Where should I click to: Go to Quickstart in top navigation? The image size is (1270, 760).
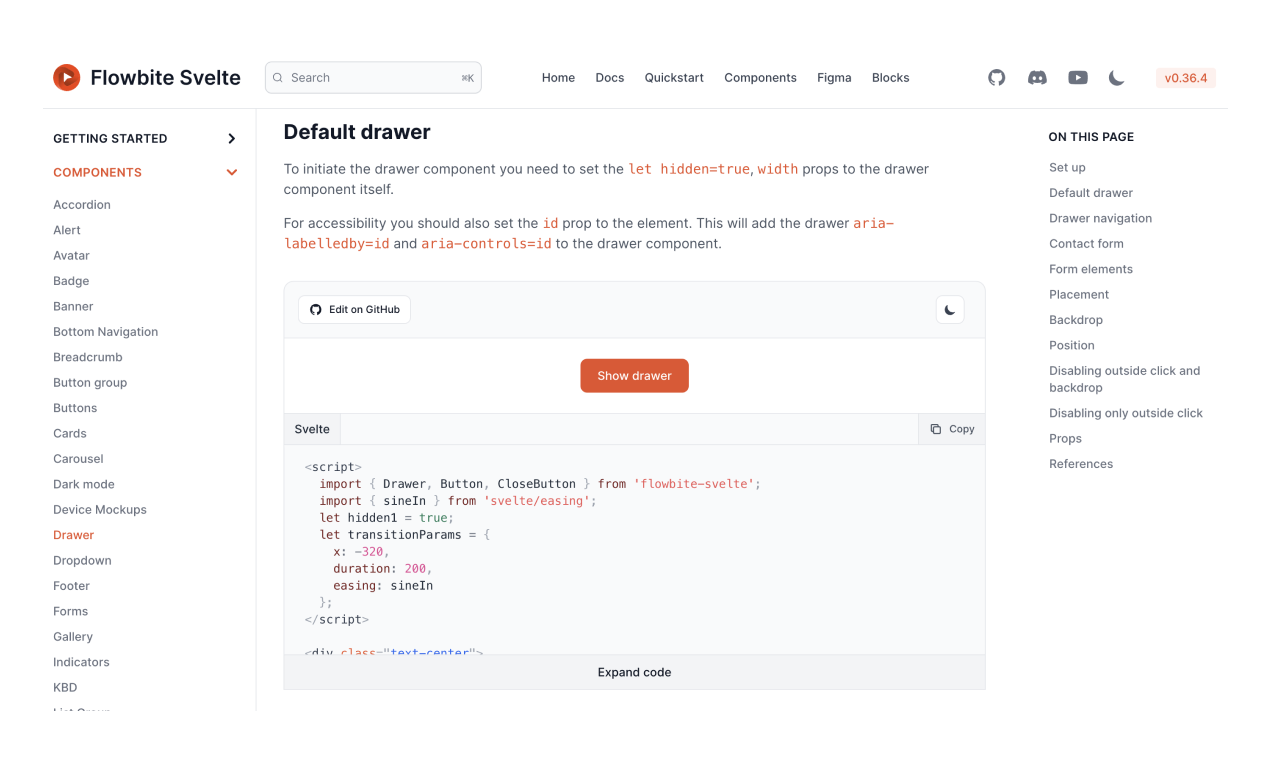pyautogui.click(x=674, y=77)
